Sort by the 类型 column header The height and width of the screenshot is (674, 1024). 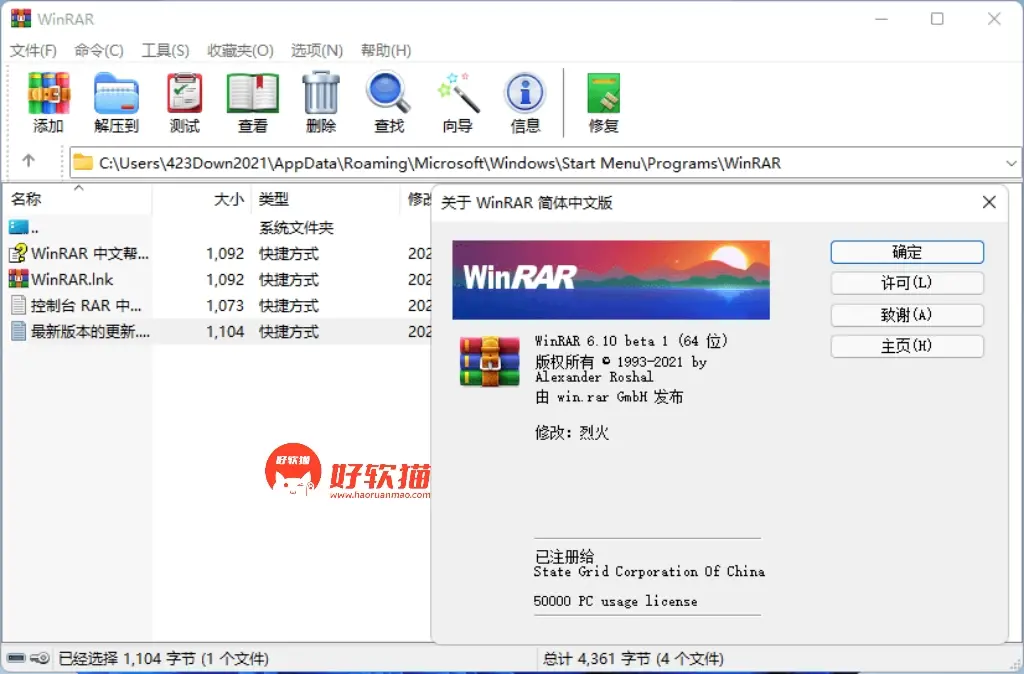point(325,199)
